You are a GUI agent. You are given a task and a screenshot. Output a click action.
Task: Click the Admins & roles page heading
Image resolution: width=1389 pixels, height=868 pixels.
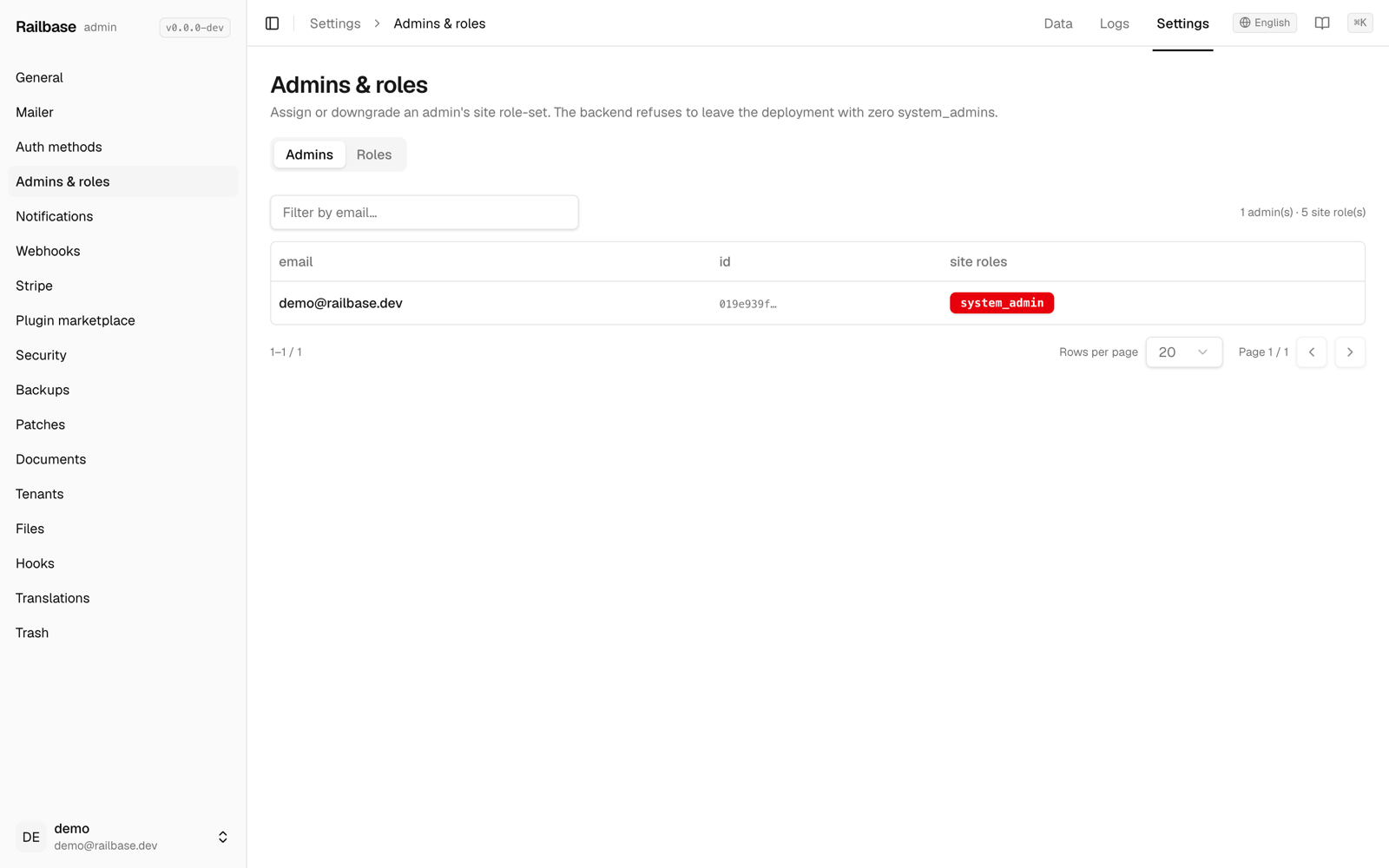(x=349, y=85)
